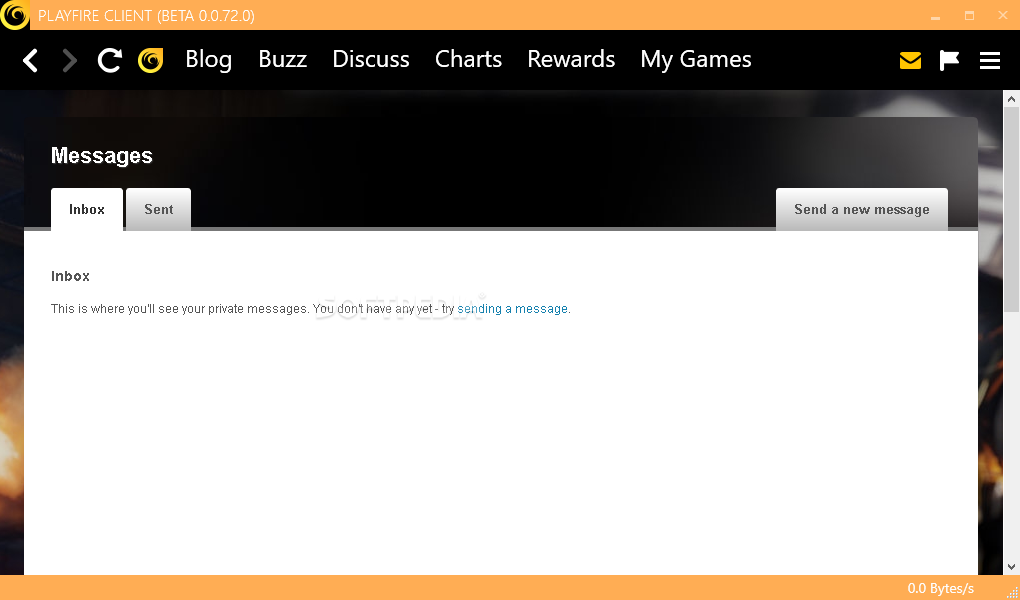Screen dimensions: 1020x600
Task: Click Send a new message button
Action: [861, 210]
